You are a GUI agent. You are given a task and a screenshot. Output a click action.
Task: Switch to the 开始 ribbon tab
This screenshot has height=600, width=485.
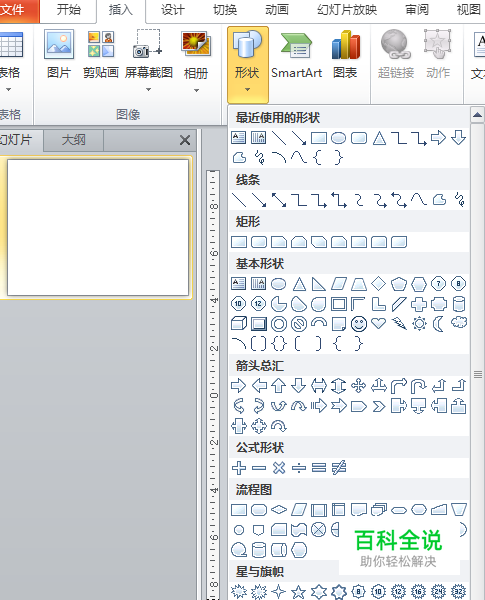click(x=69, y=10)
